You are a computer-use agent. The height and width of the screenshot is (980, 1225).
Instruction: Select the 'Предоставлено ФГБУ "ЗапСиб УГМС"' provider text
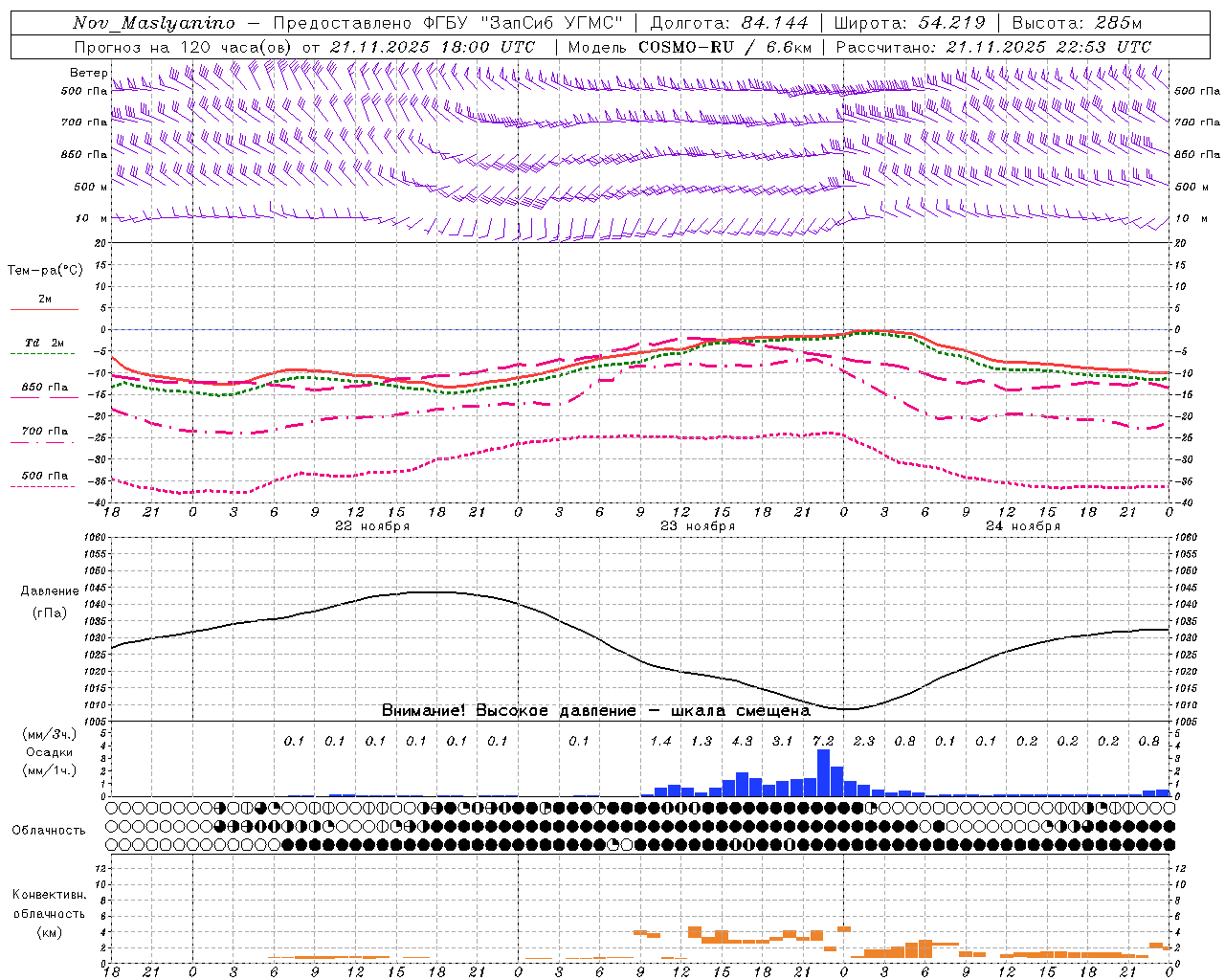(448, 23)
